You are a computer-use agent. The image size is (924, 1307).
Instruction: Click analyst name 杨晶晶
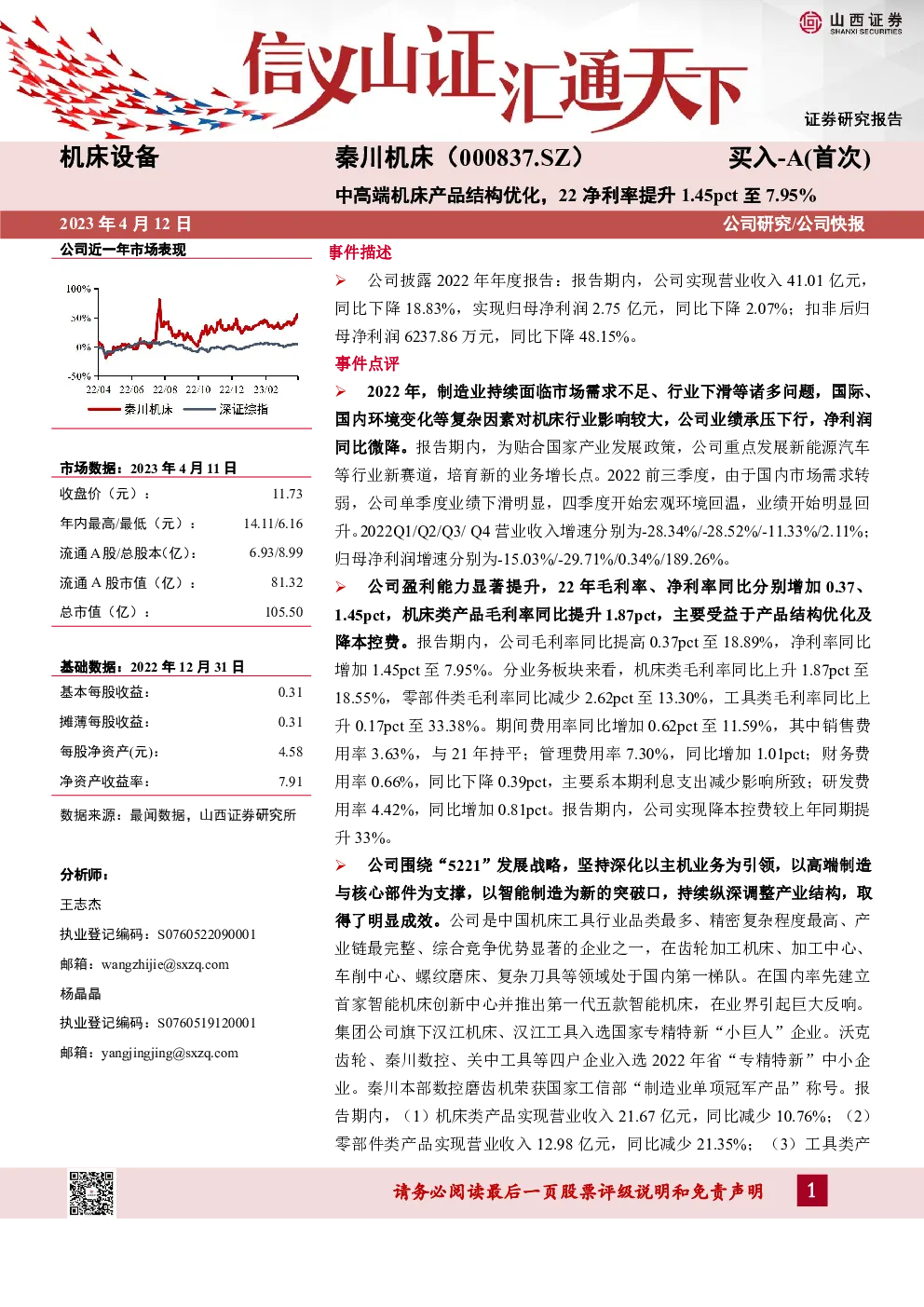click(81, 994)
